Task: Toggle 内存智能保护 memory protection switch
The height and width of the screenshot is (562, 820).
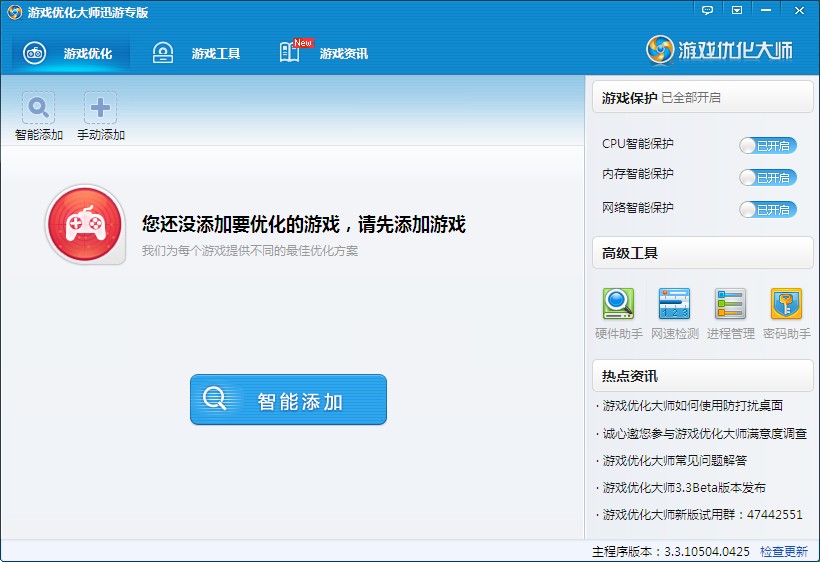Action: coord(767,178)
